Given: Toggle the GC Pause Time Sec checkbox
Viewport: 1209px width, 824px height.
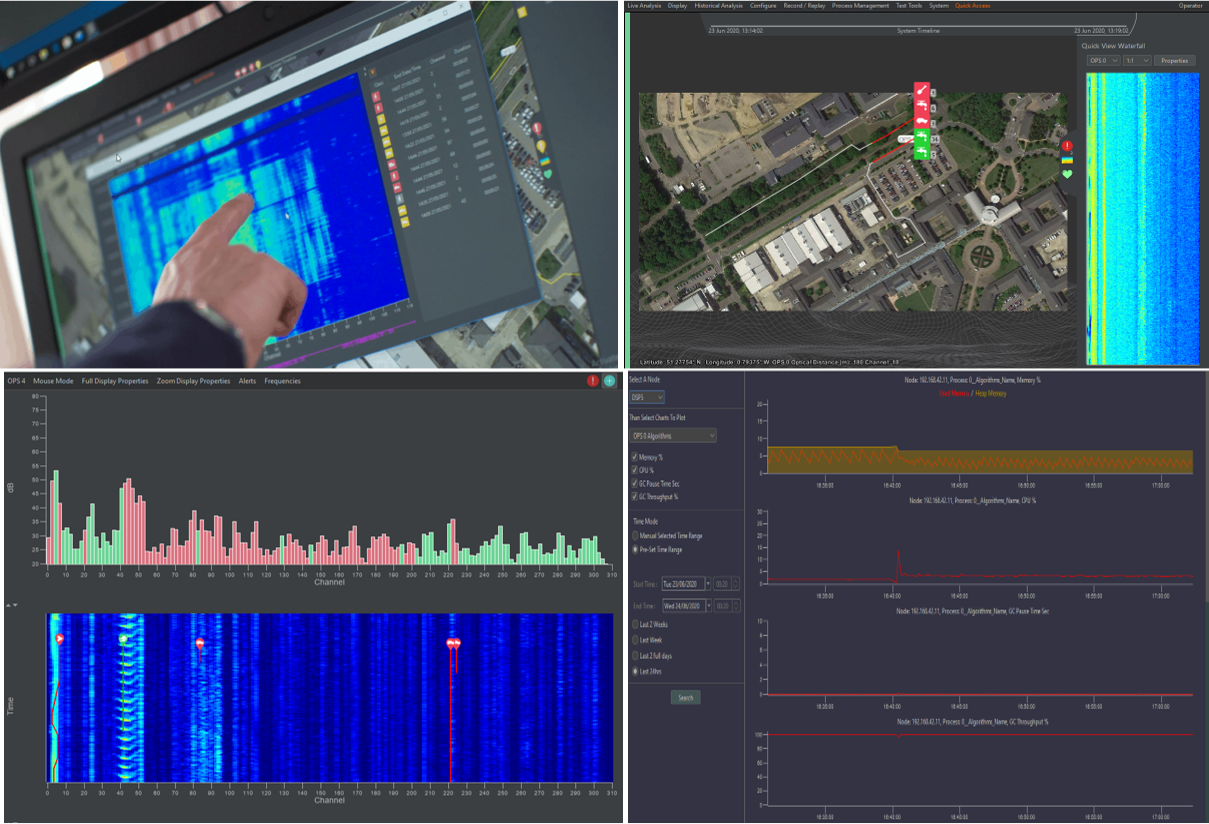Looking at the screenshot, I should (634, 483).
